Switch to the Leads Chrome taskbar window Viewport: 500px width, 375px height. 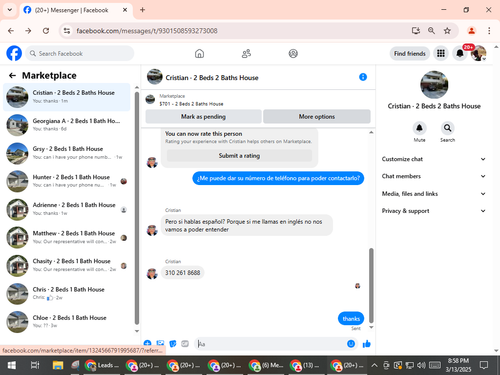pyautogui.click(x=102, y=366)
